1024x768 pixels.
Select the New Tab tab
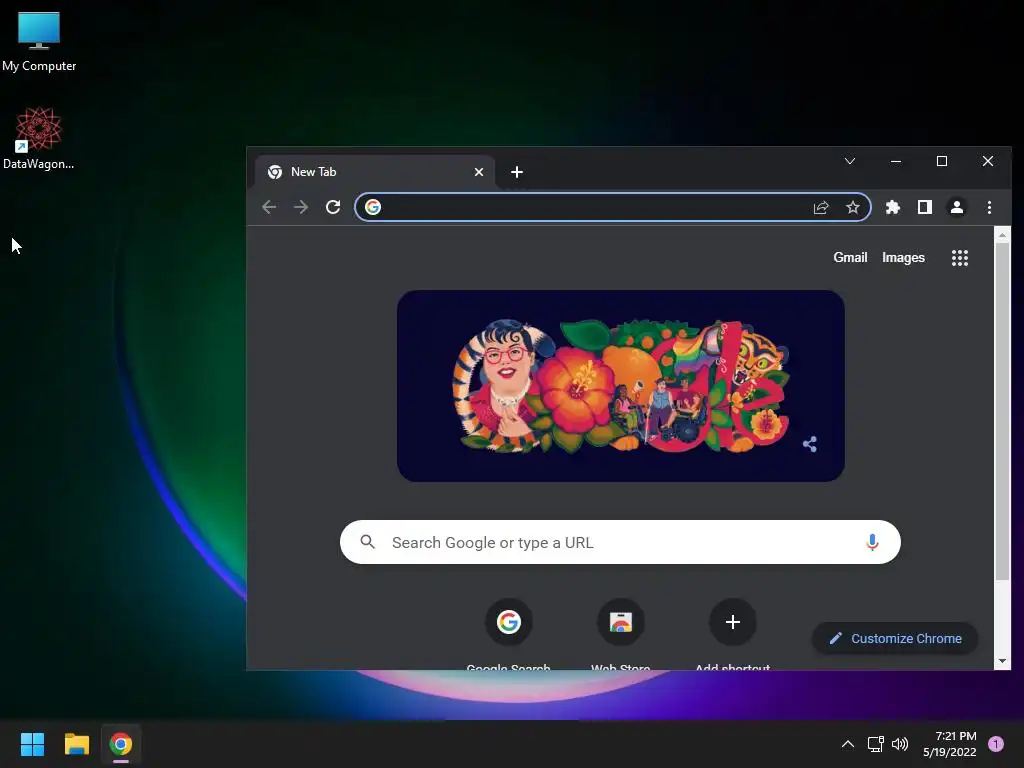[x=375, y=172]
